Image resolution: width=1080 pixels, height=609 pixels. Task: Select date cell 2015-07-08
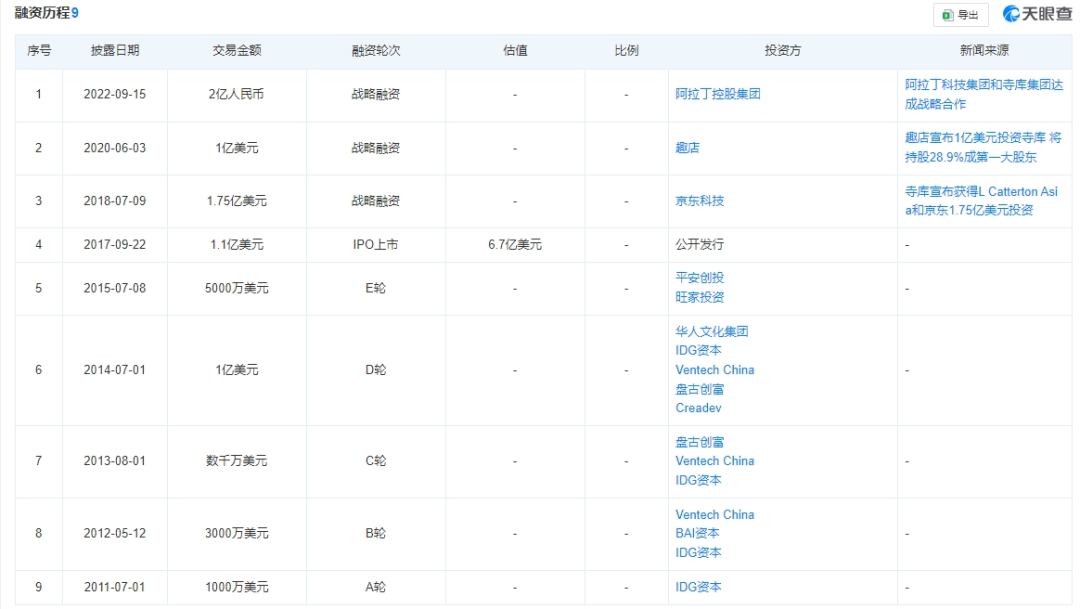pyautogui.click(x=115, y=288)
